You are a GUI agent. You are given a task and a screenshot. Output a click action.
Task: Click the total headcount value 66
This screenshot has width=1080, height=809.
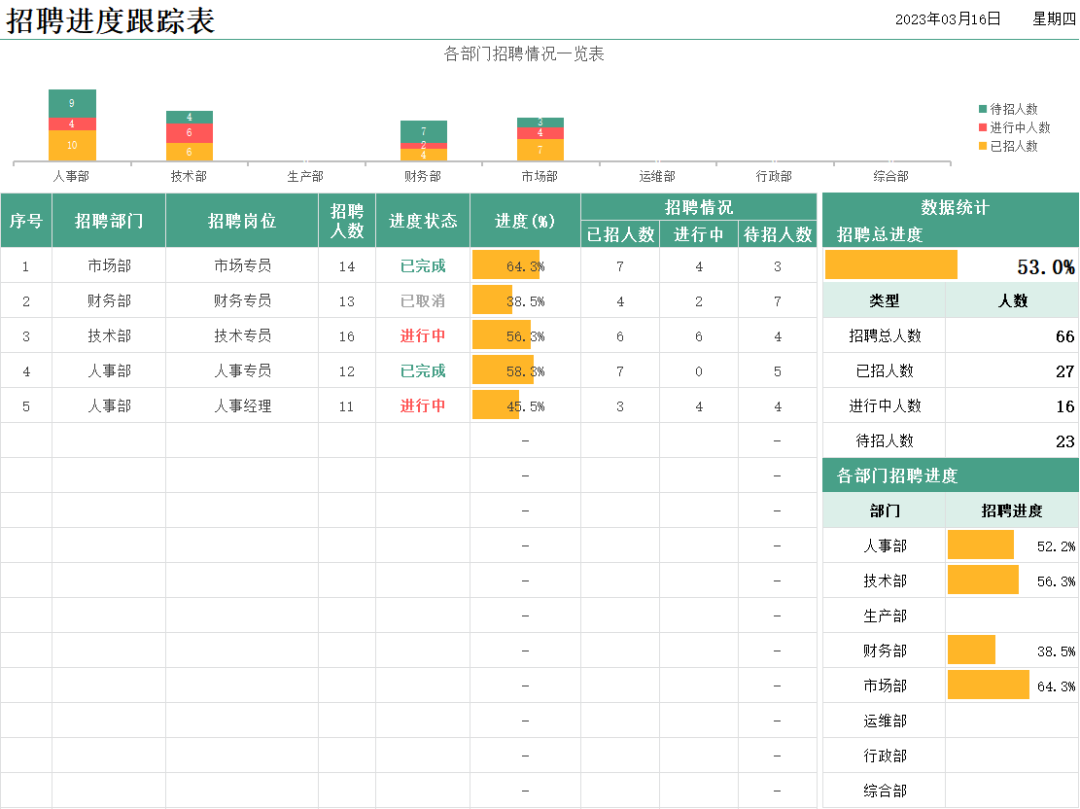1065,336
